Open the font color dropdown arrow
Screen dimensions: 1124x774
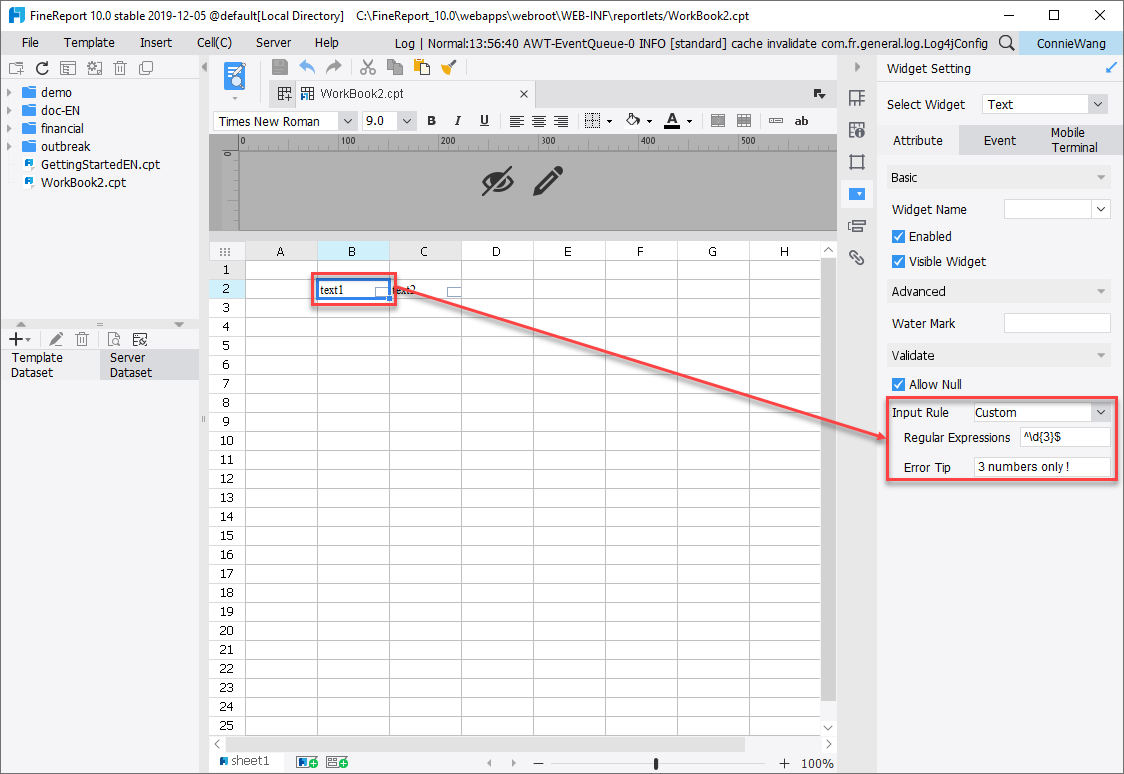tap(690, 121)
